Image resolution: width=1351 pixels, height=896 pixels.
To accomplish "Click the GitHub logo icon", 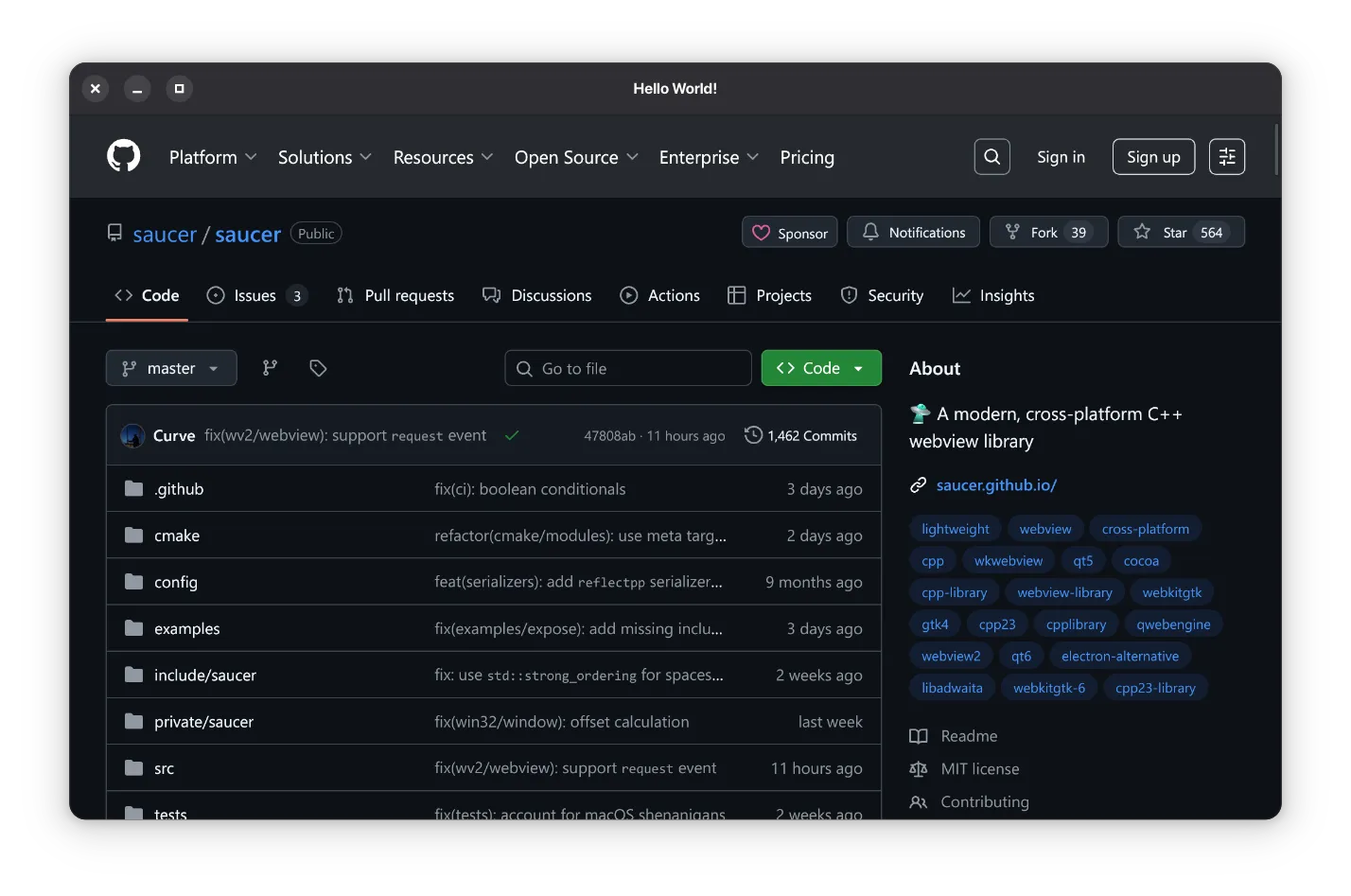I will click(x=124, y=156).
